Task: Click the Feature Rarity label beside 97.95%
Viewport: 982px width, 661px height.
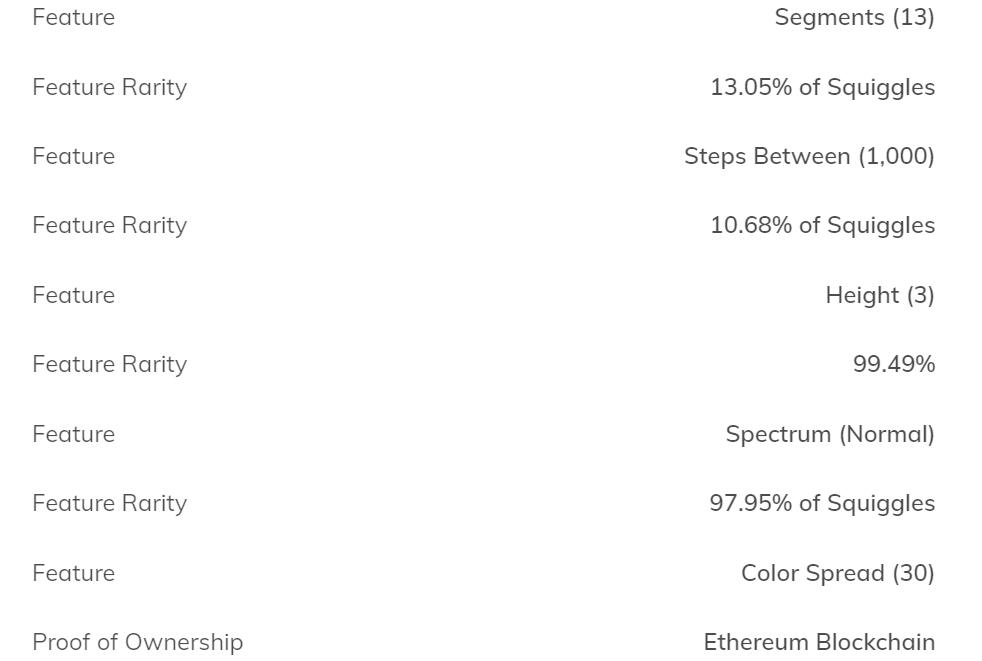Action: [x=109, y=503]
